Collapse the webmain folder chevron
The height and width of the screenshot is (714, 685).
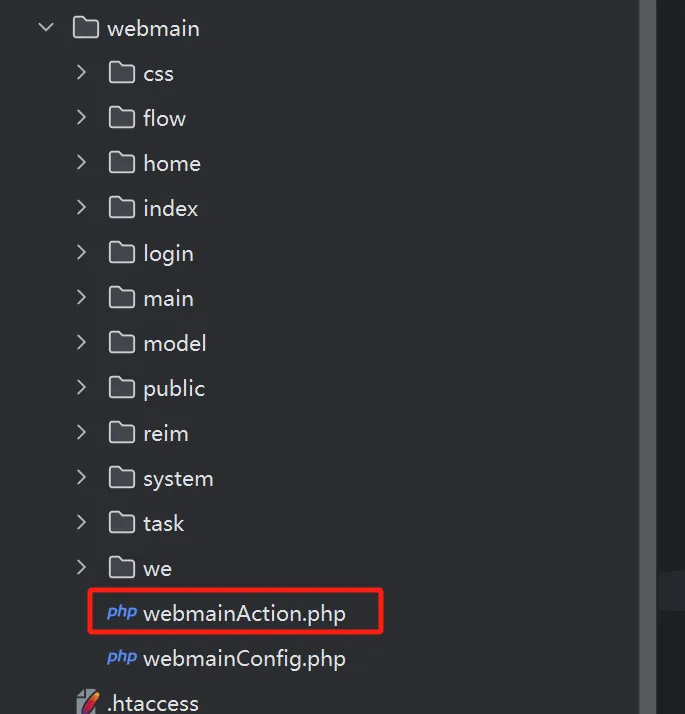46,28
